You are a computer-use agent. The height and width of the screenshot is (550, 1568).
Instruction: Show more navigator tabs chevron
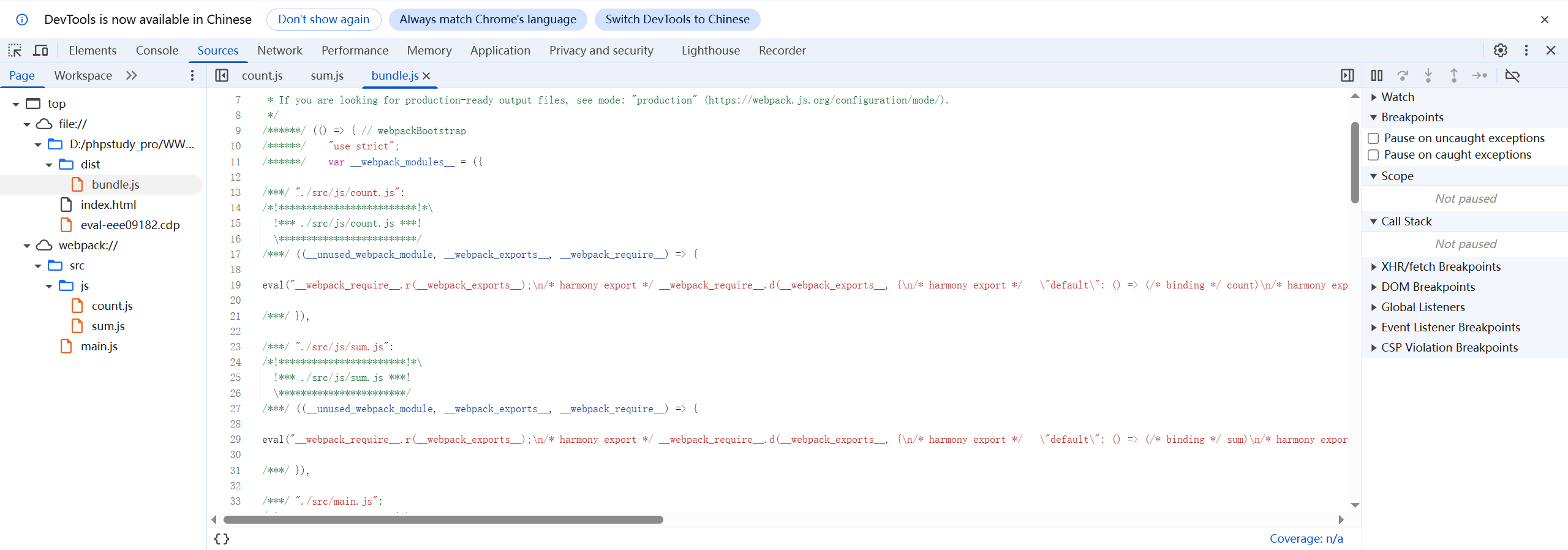pos(132,75)
